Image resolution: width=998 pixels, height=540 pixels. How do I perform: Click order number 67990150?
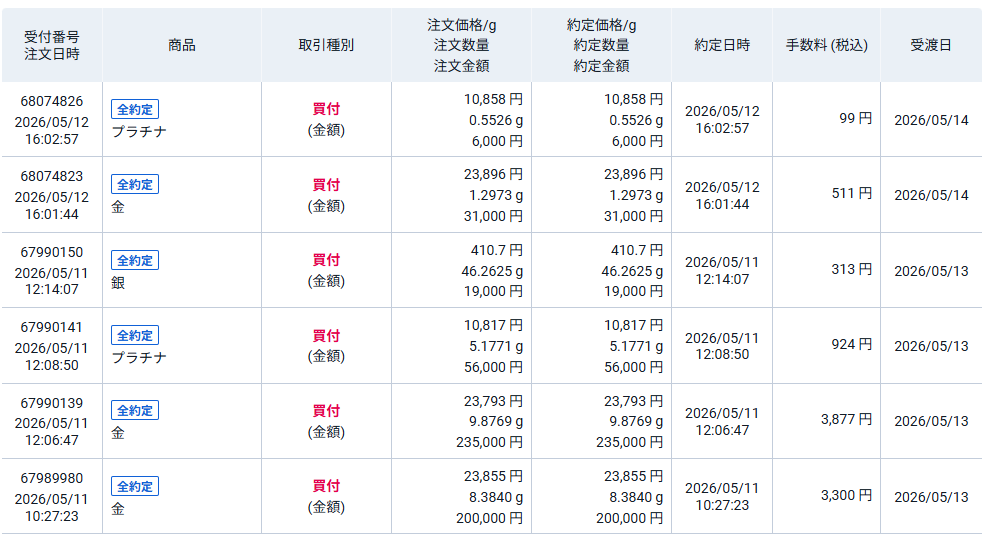(x=52, y=252)
